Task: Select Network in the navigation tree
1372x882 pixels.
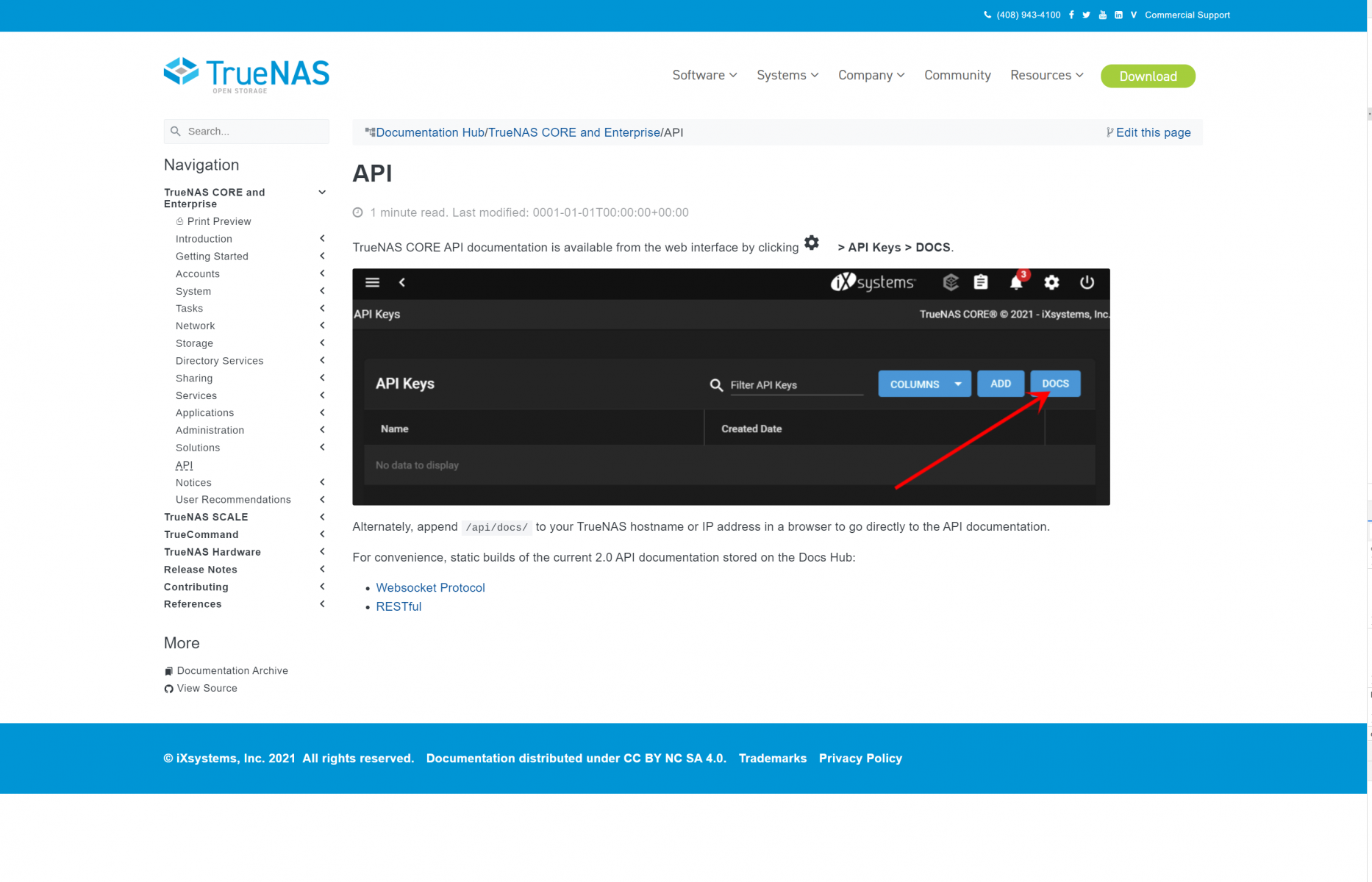Action: pyautogui.click(x=195, y=326)
